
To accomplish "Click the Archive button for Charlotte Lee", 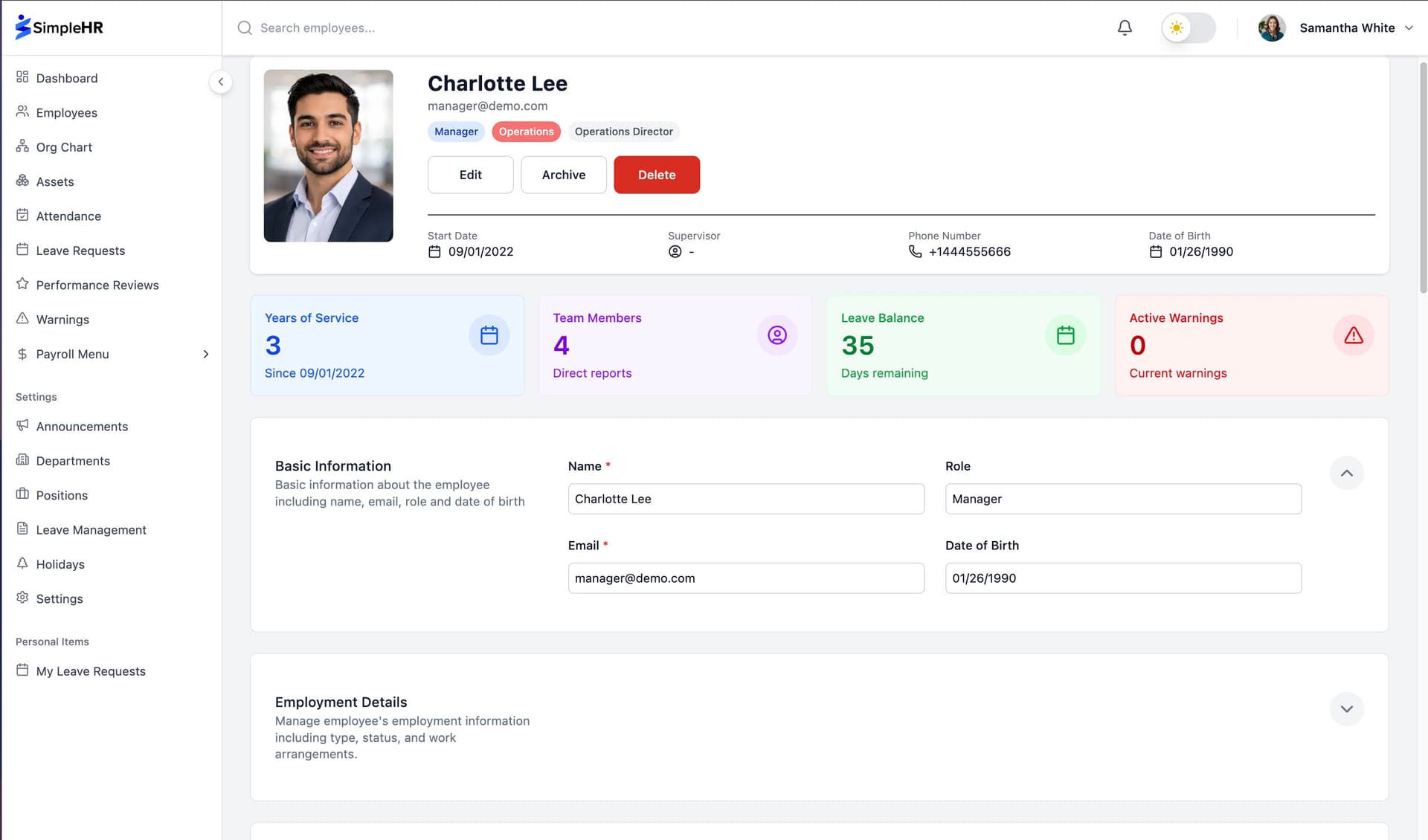I will (x=563, y=175).
